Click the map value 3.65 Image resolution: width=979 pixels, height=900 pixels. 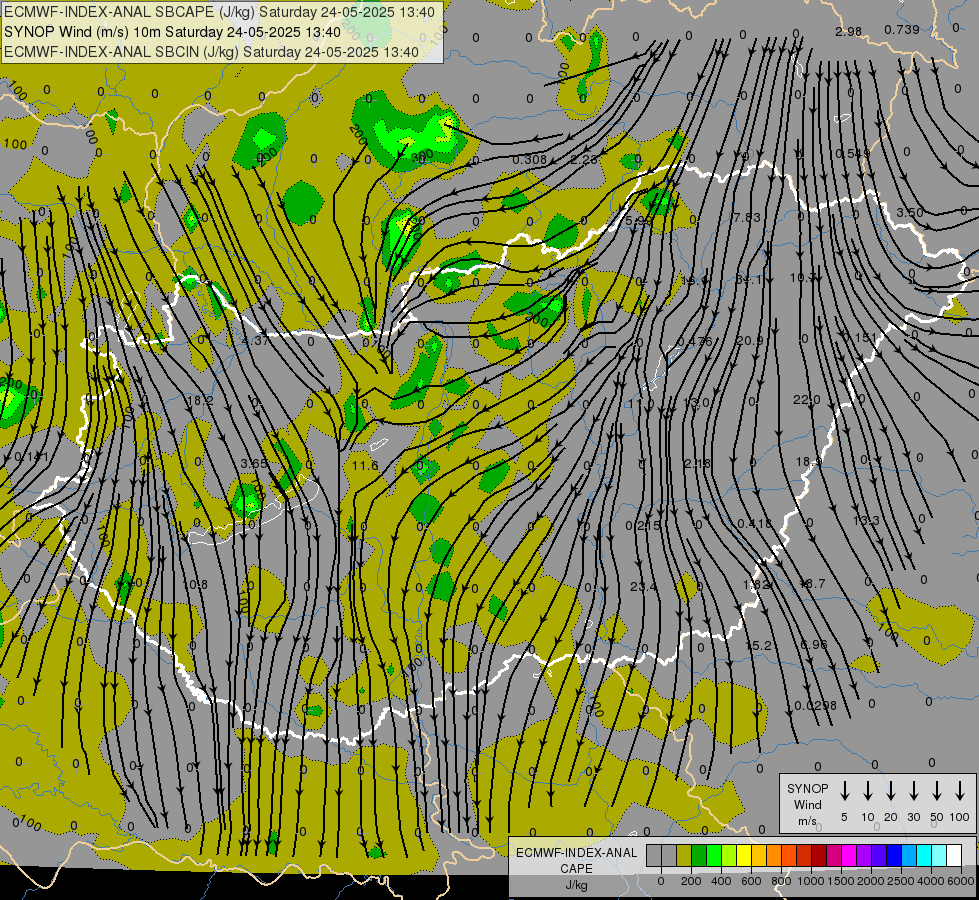coord(254,463)
